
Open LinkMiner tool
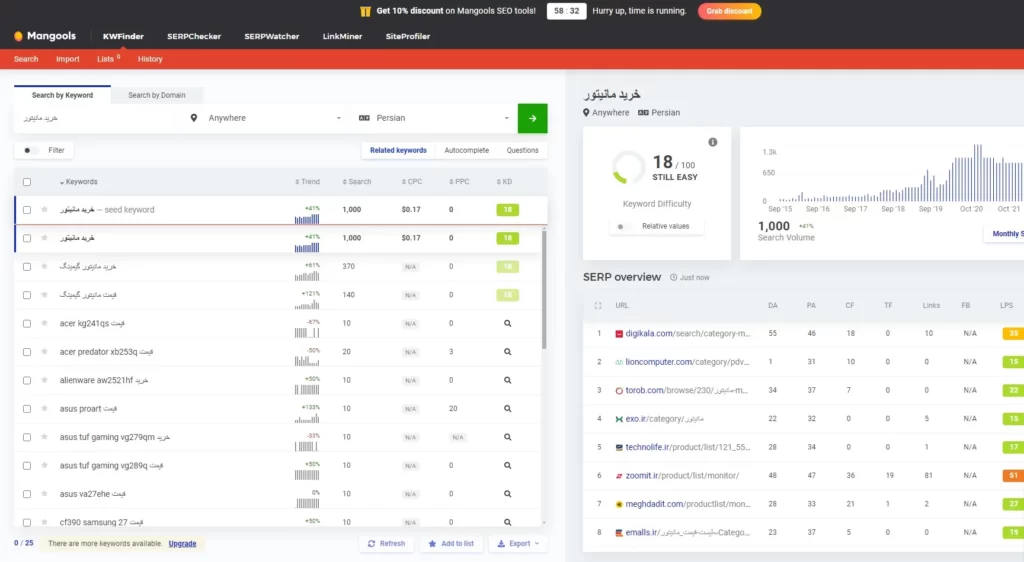point(342,37)
